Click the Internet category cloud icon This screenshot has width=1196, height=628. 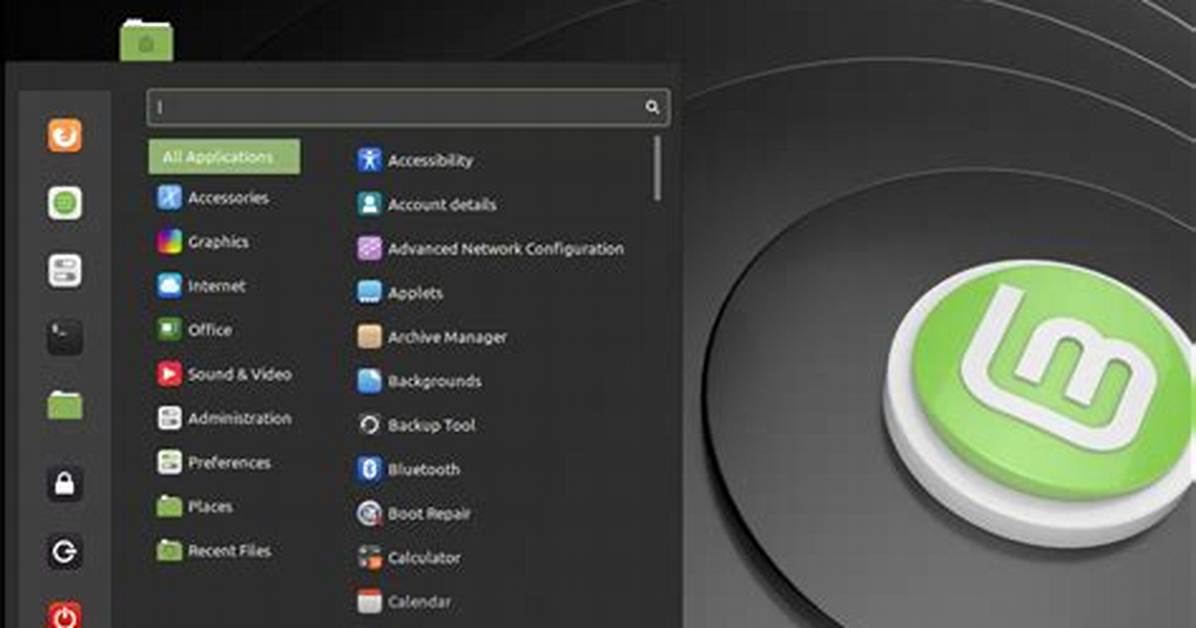(x=169, y=286)
